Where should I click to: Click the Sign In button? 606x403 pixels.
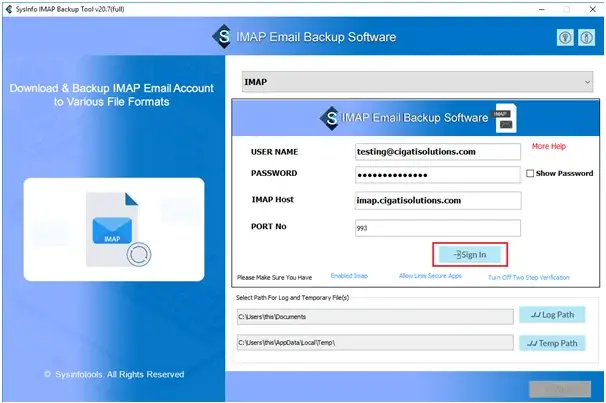(x=470, y=255)
